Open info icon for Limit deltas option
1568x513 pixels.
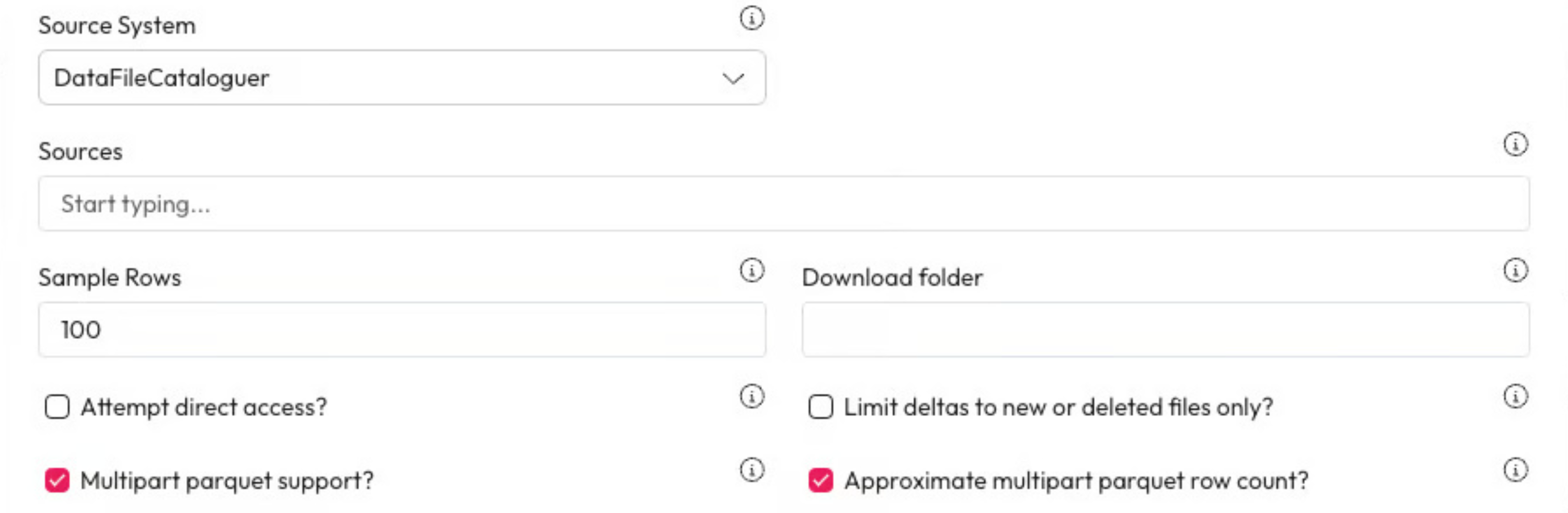[1515, 396]
